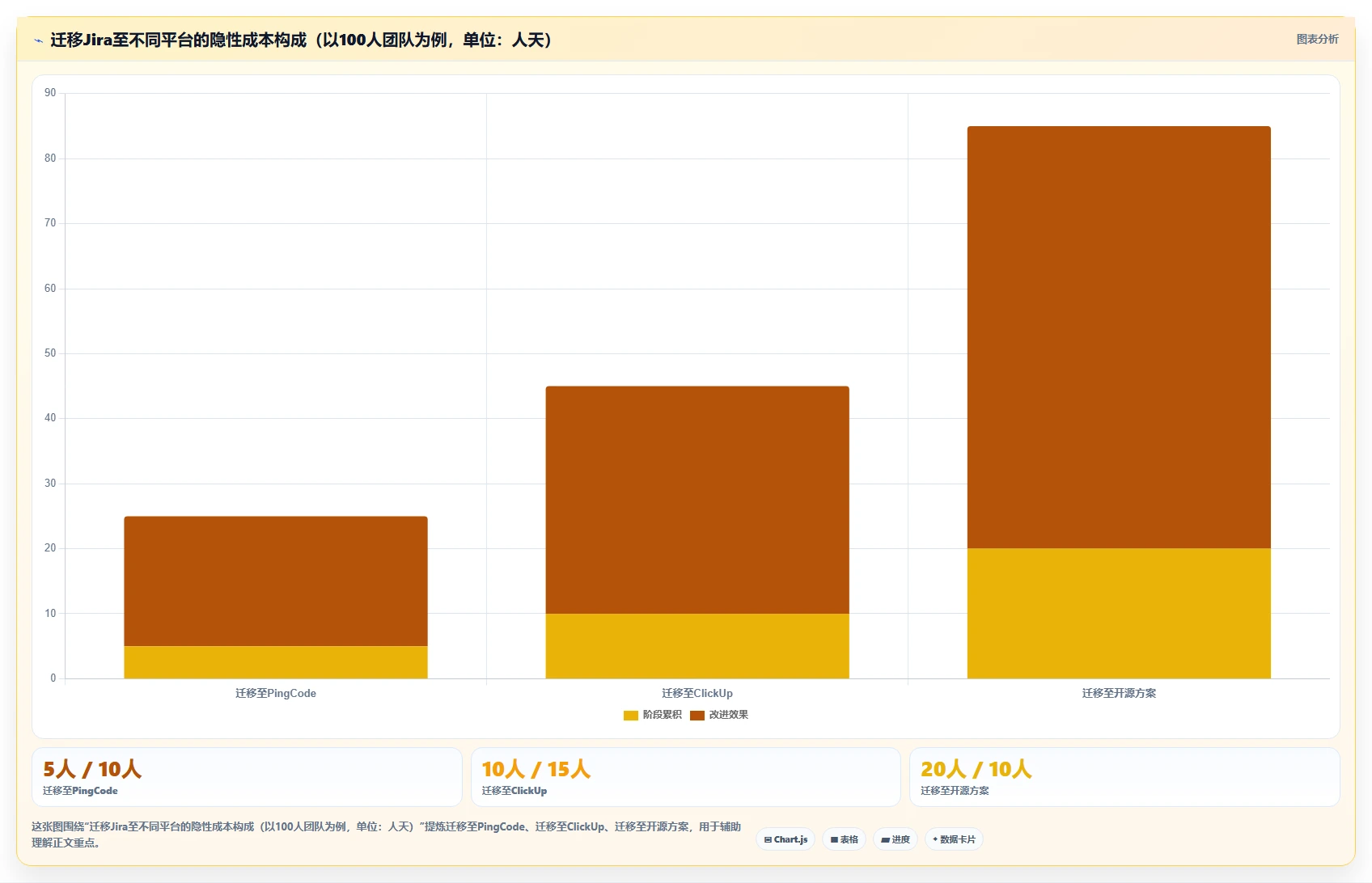Click the 表格 tag
This screenshot has width=1372, height=883.
[844, 839]
